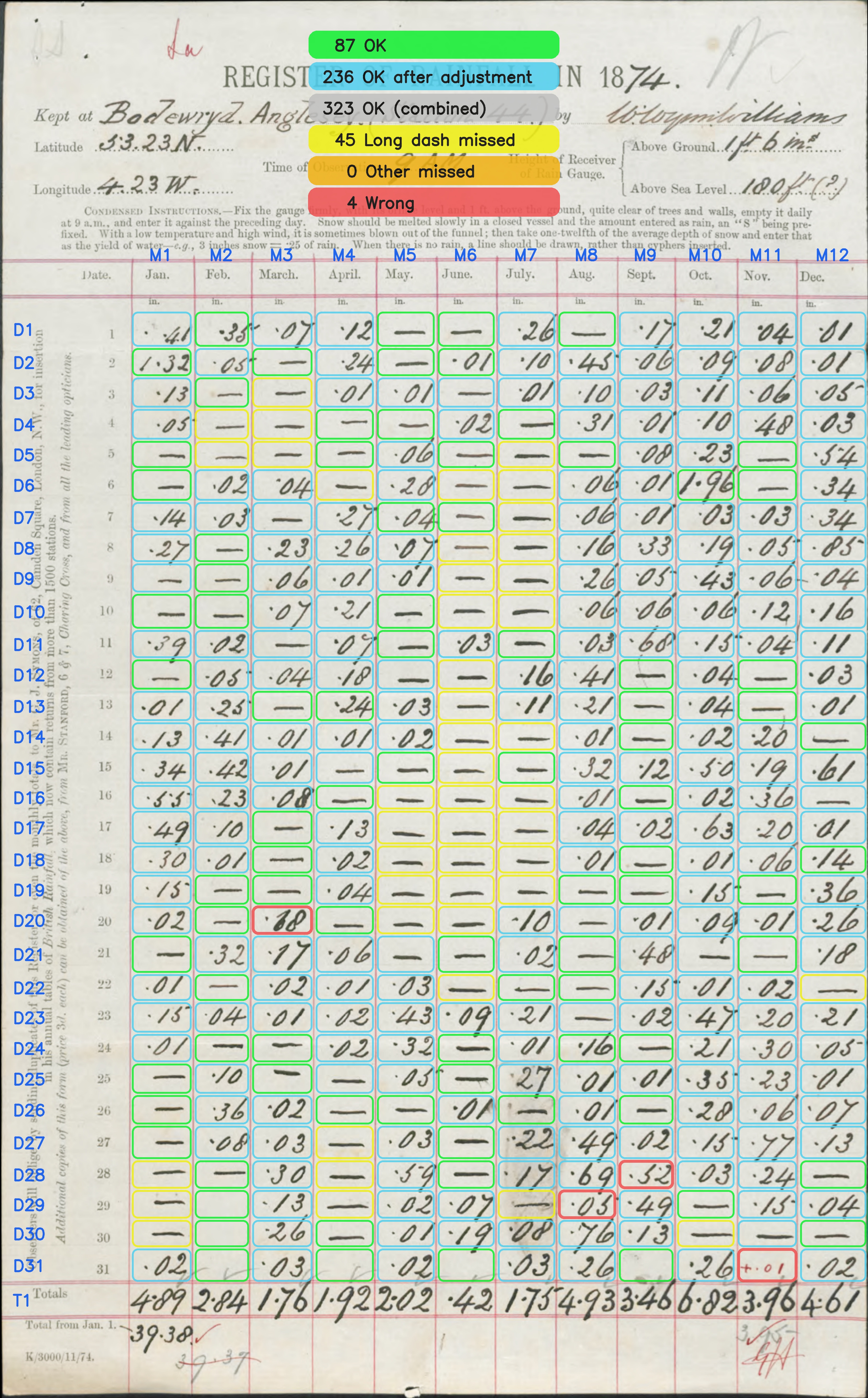Screen dimensions: 868x1398
Task: Select the red-boxed August 29th cell .03
Action: tap(587, 1204)
